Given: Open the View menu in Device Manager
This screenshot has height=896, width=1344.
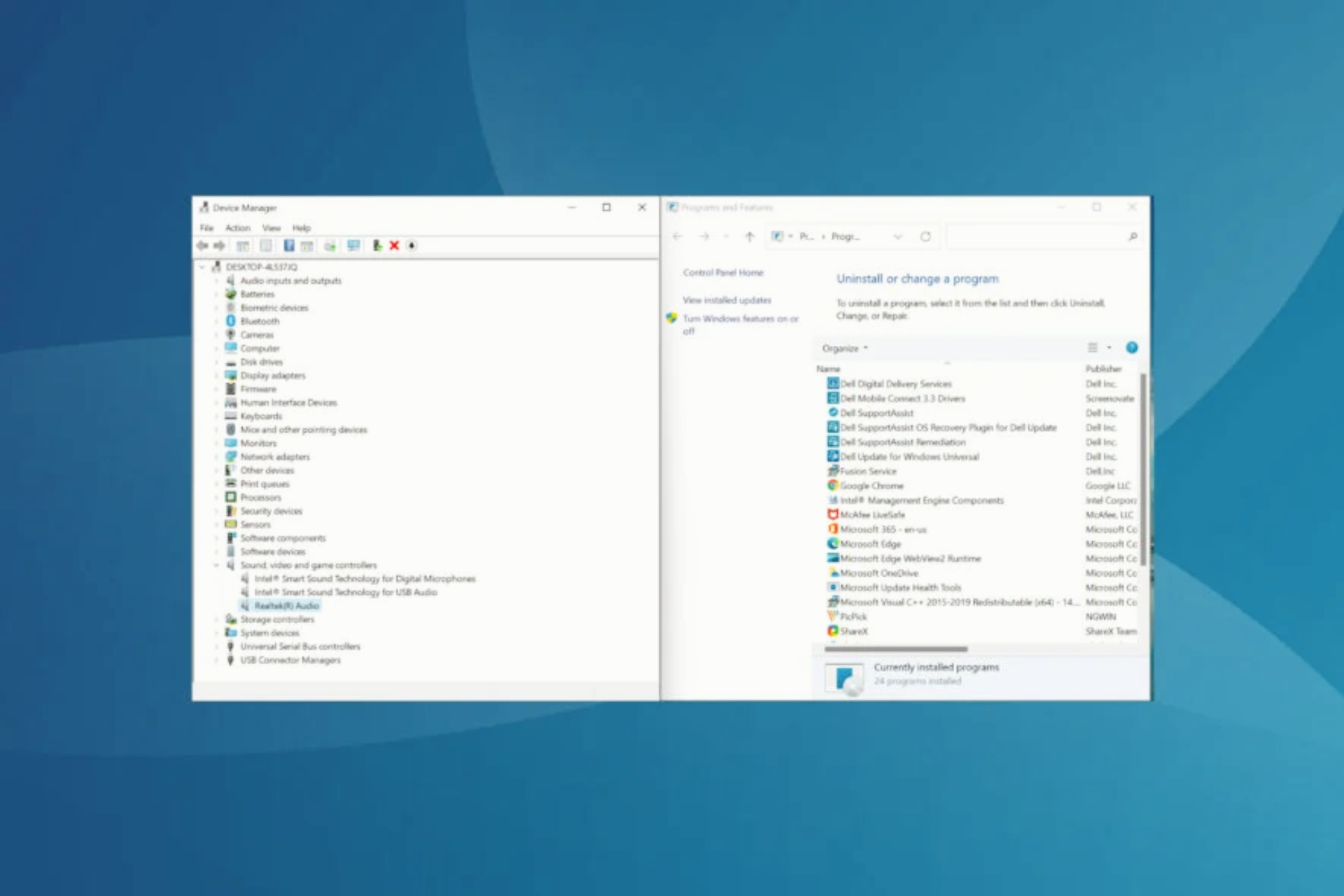Looking at the screenshot, I should [271, 227].
